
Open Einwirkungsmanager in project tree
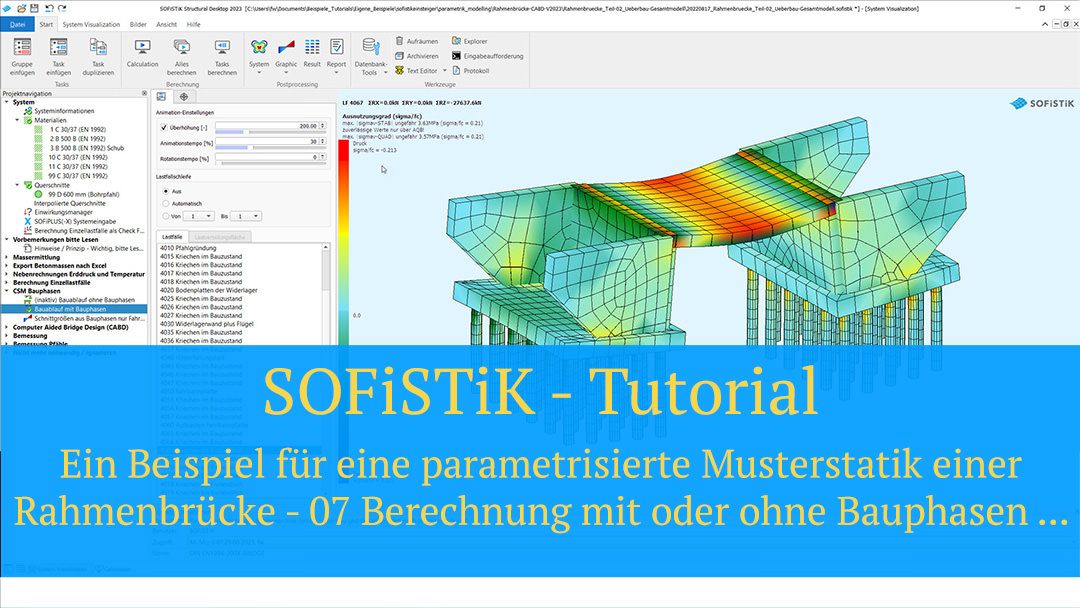pos(62,213)
